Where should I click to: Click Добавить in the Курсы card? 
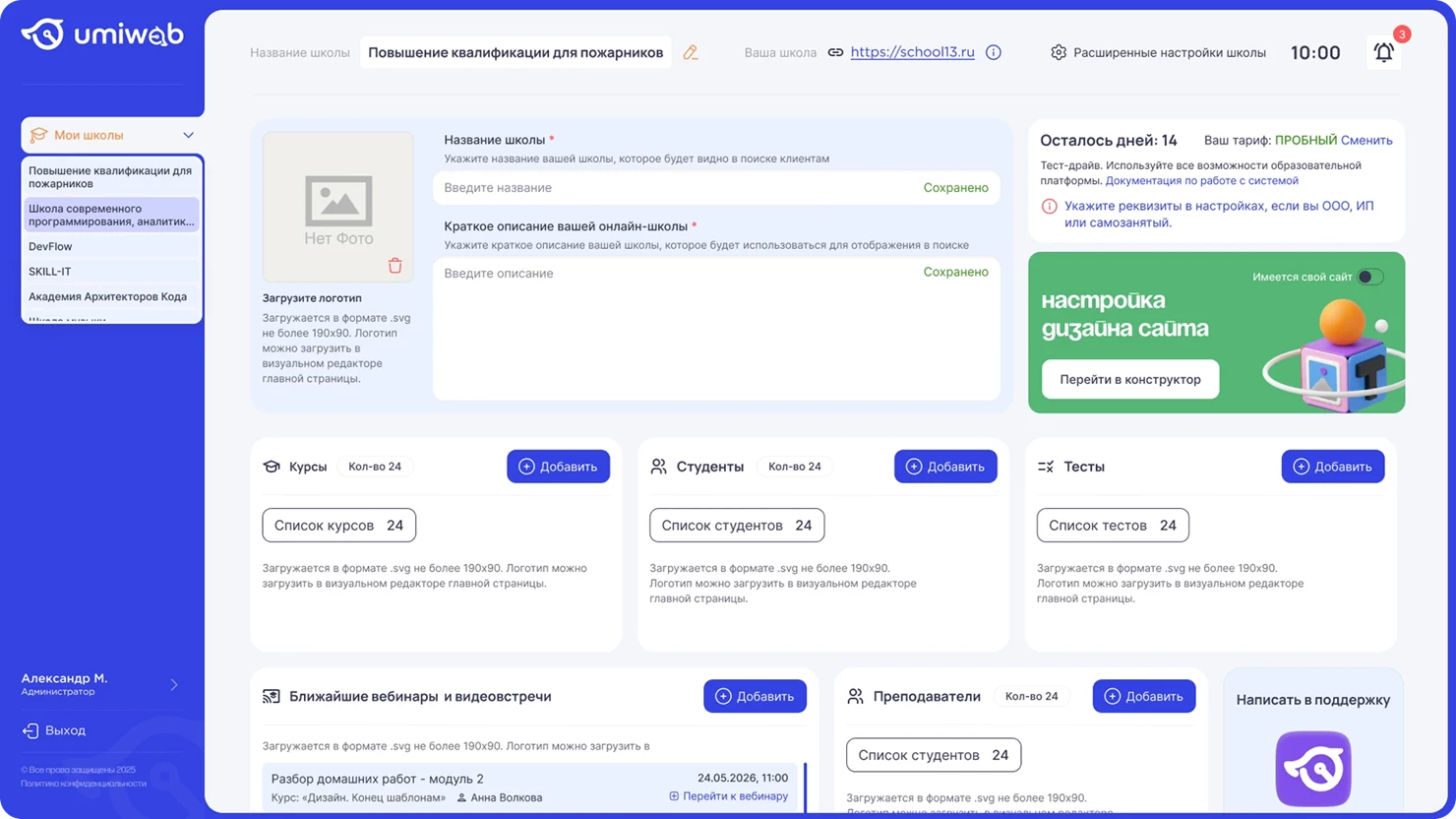coord(558,467)
